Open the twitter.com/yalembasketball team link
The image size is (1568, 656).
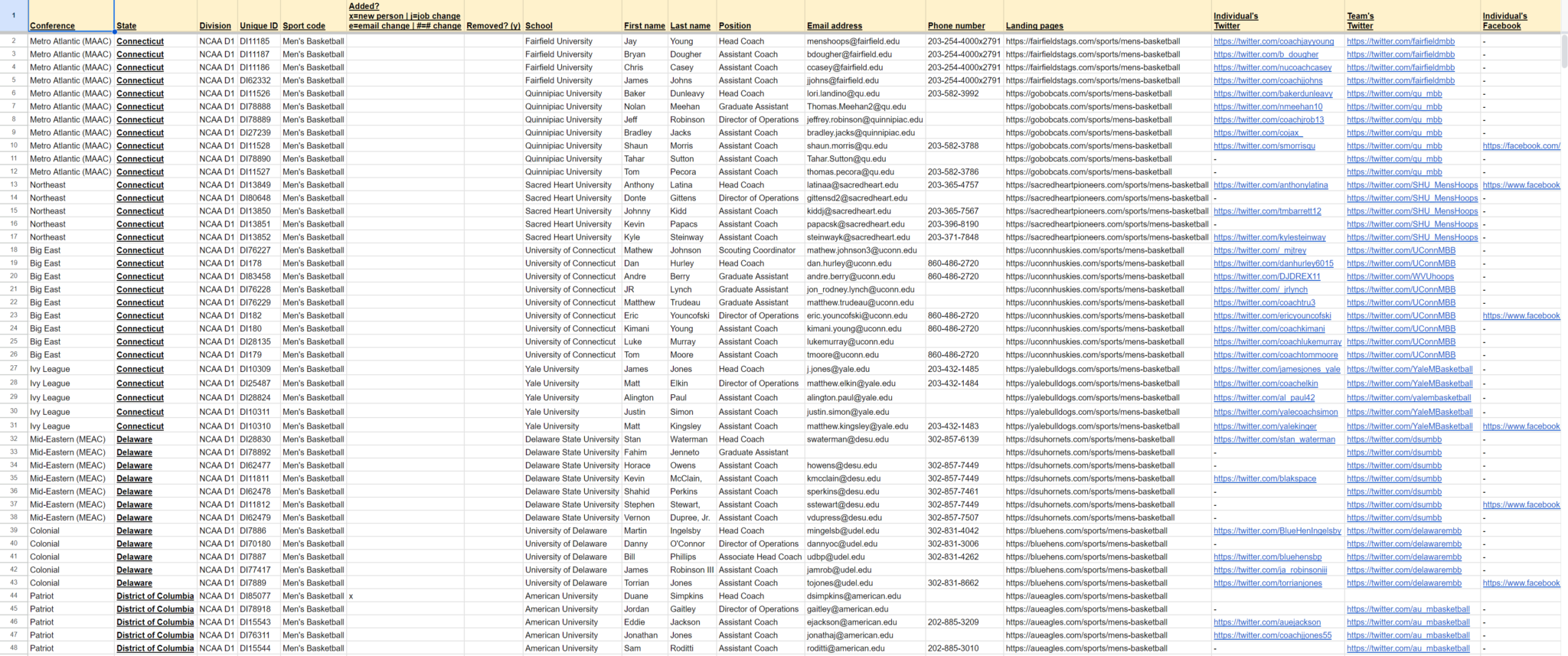coord(1409,398)
